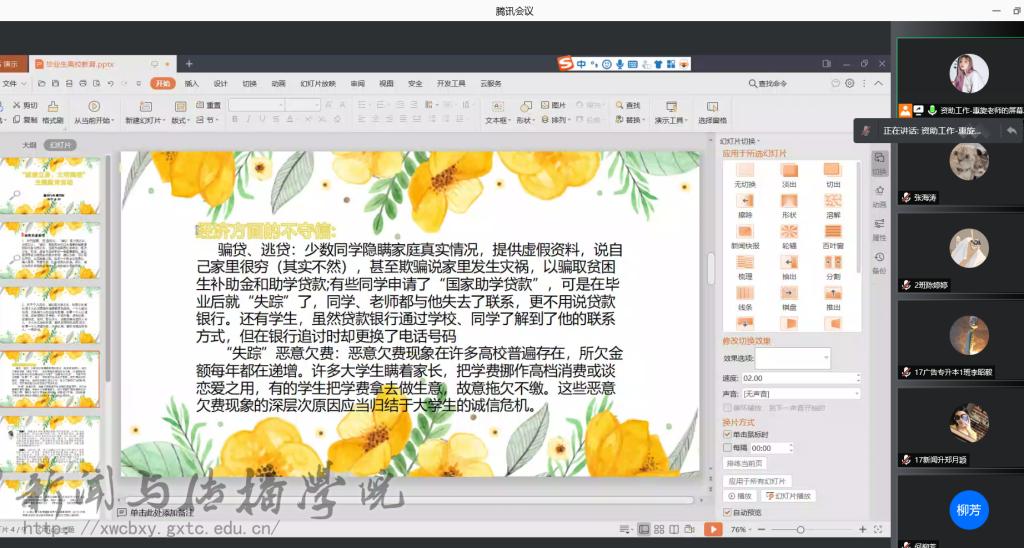The width and height of the screenshot is (1024, 548).
Task: Open the 效果选项 dropdown
Action: 793,358
